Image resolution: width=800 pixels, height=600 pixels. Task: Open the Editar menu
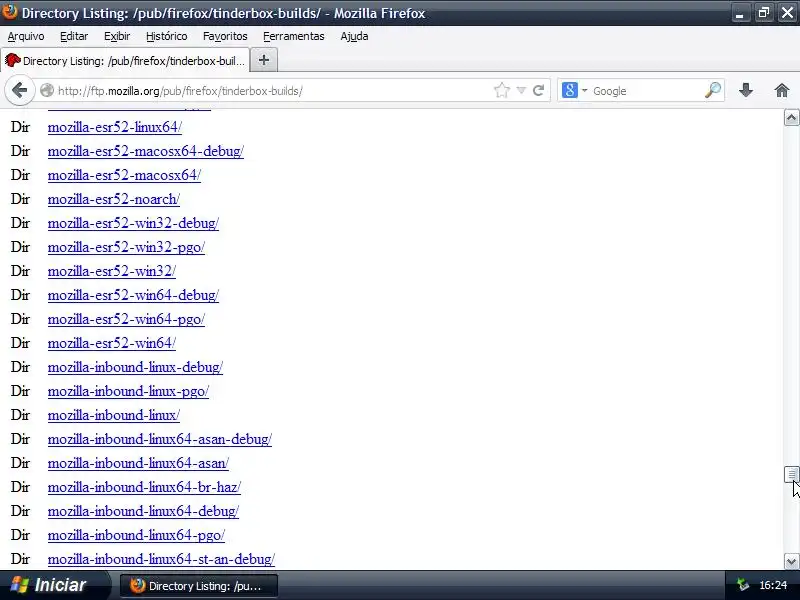point(74,36)
